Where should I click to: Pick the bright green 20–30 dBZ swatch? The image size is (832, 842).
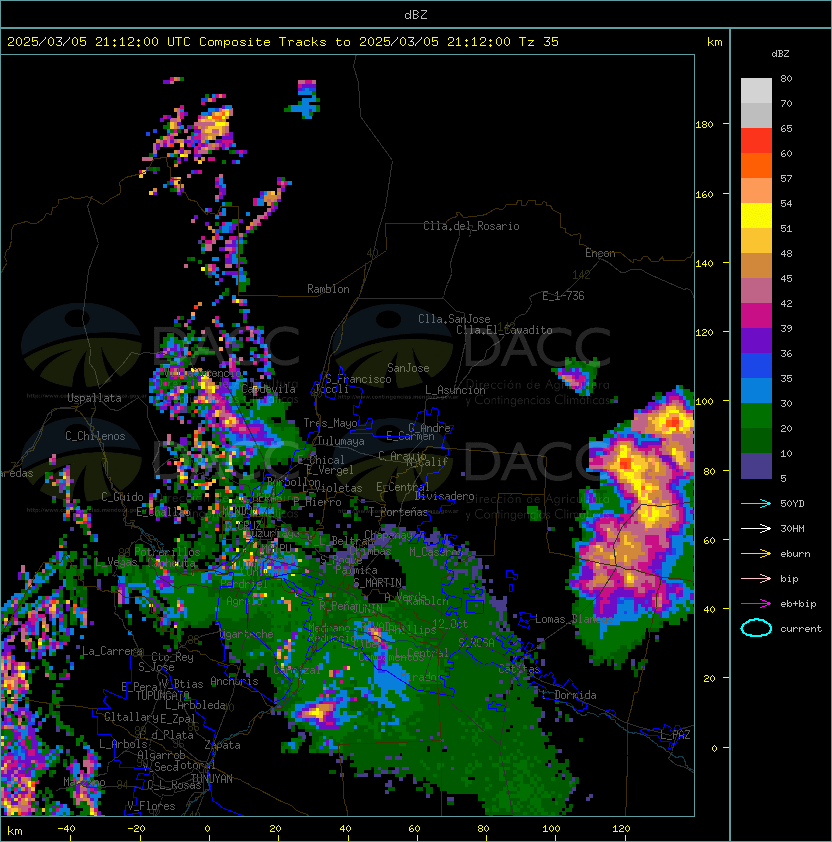click(x=756, y=416)
